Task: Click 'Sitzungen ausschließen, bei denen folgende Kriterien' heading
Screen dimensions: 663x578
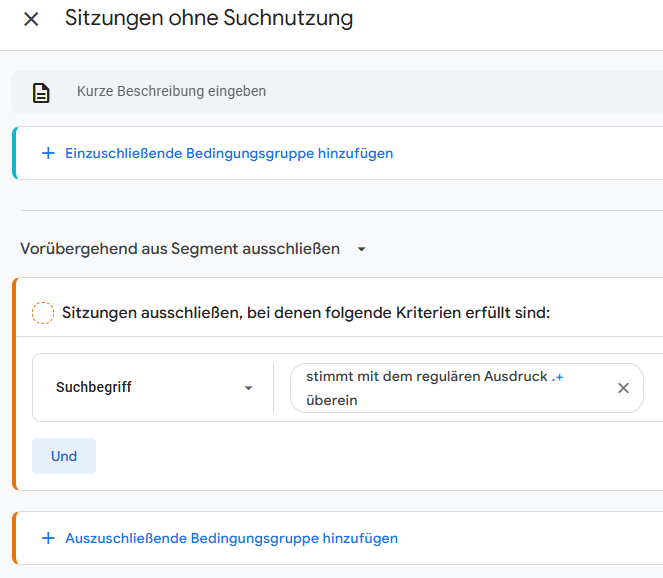Action: (306, 313)
